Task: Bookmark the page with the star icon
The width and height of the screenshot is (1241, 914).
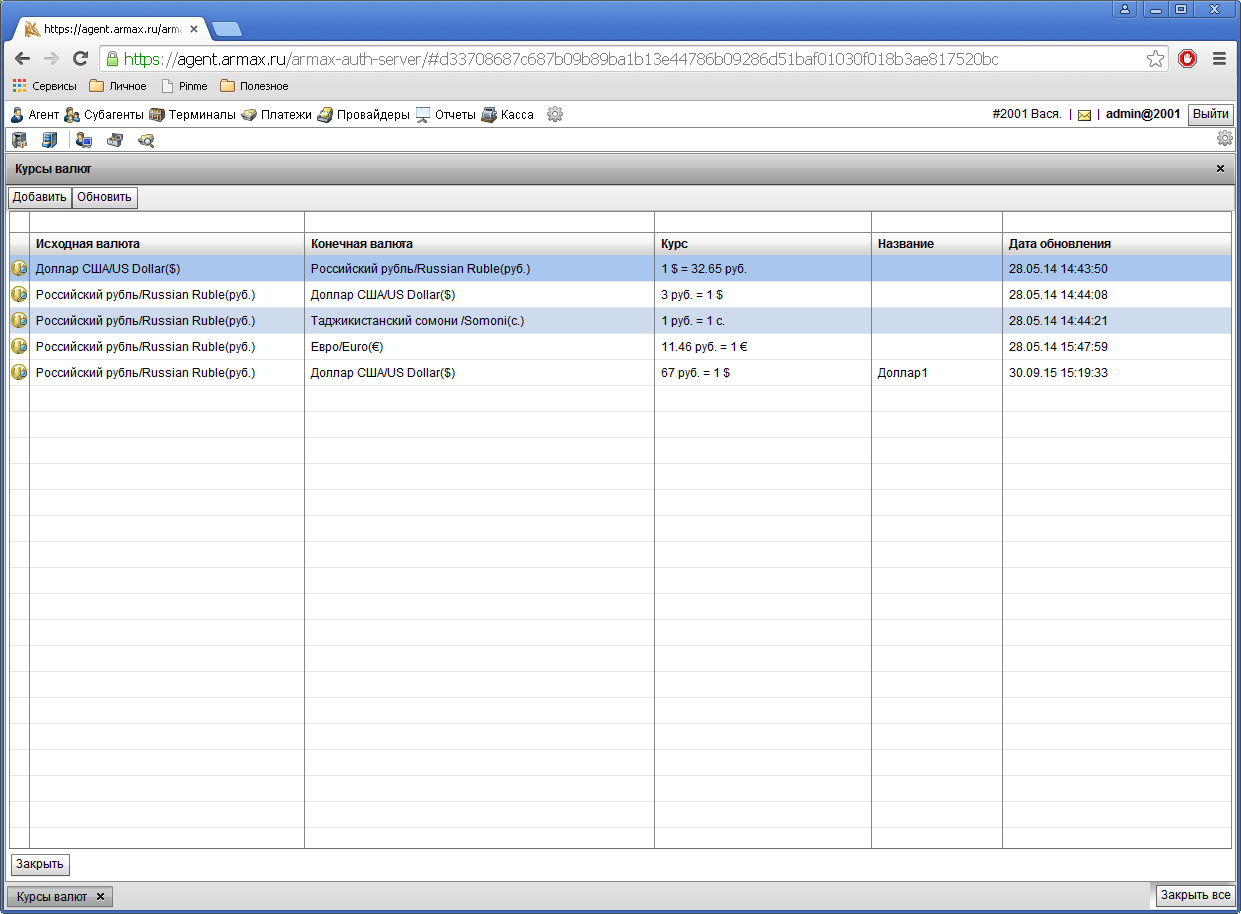Action: pyautogui.click(x=1155, y=59)
